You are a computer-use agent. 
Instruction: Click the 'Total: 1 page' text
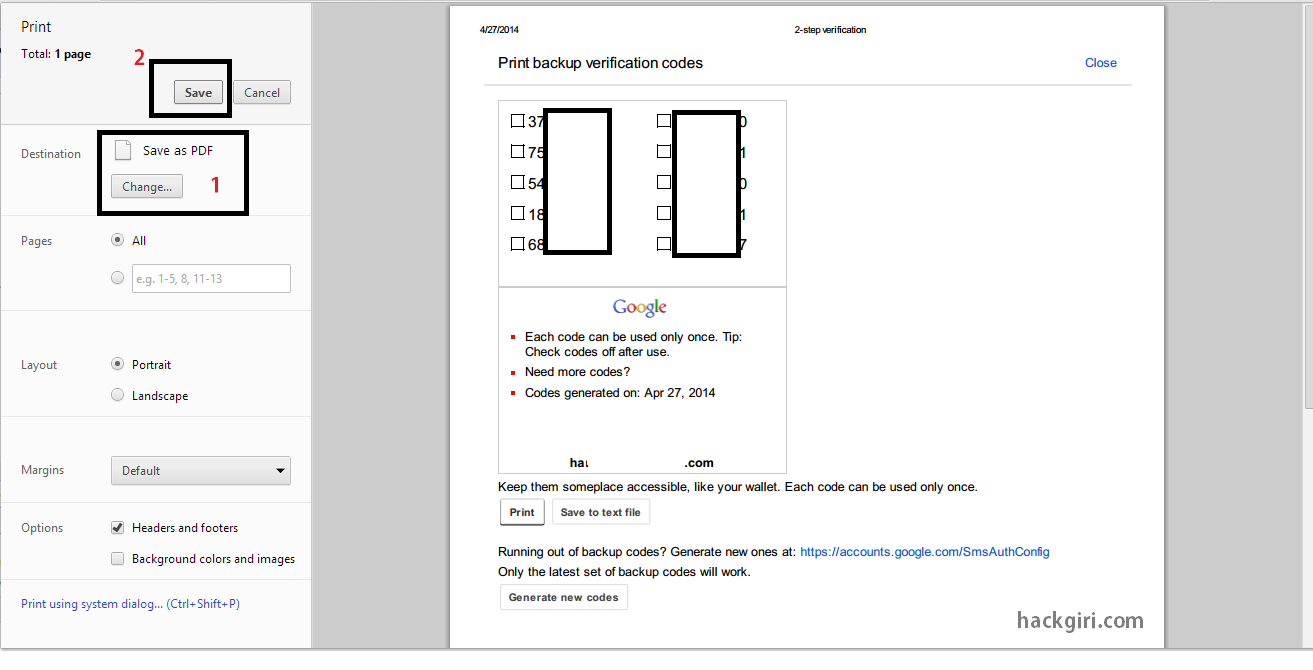pyautogui.click(x=56, y=54)
